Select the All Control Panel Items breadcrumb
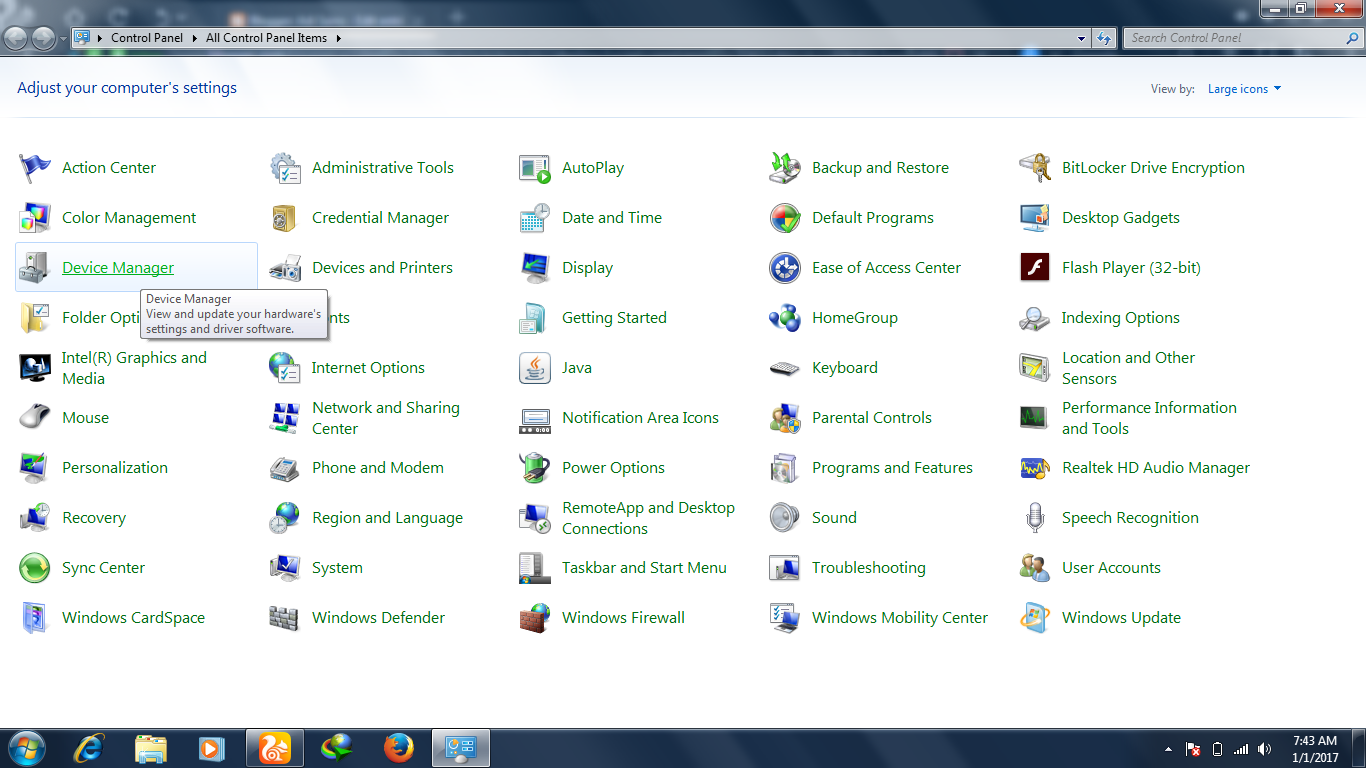 [266, 38]
